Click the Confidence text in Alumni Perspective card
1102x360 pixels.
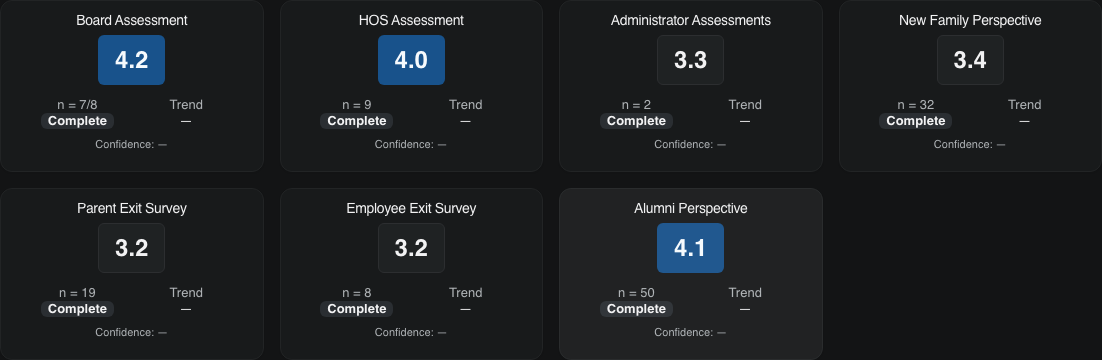691,332
